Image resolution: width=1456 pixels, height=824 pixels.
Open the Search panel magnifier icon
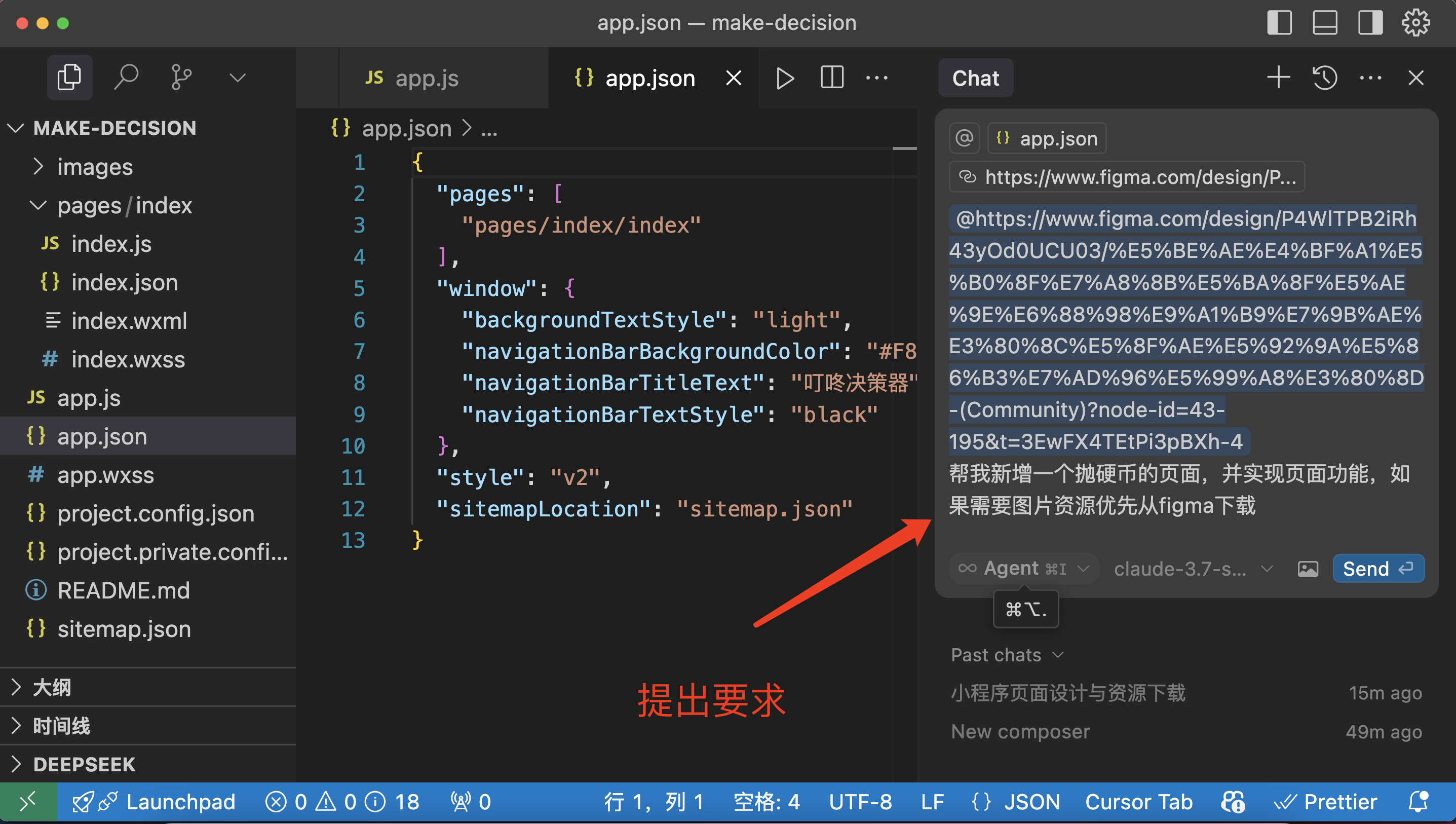point(126,78)
